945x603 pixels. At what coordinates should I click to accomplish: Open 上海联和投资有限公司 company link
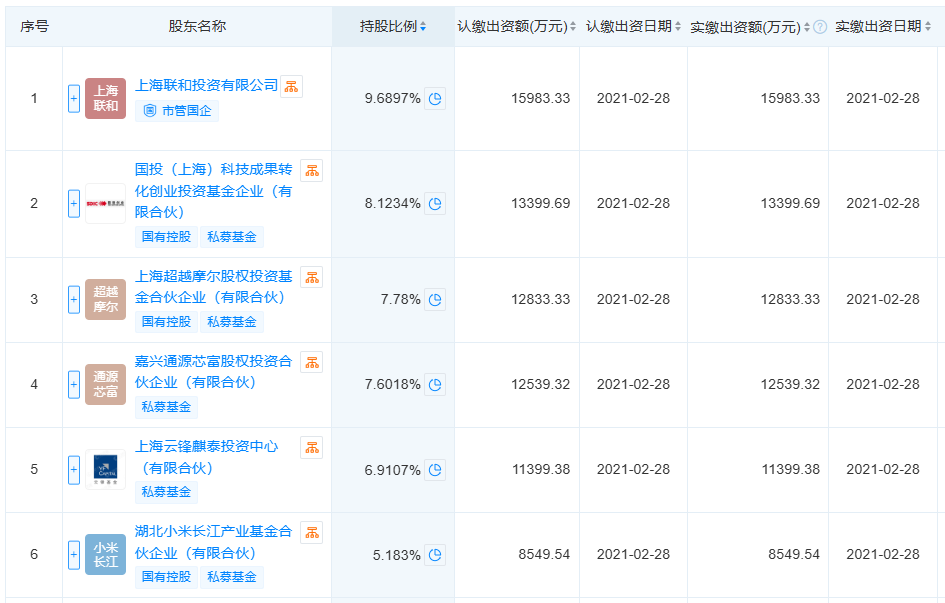(206, 86)
